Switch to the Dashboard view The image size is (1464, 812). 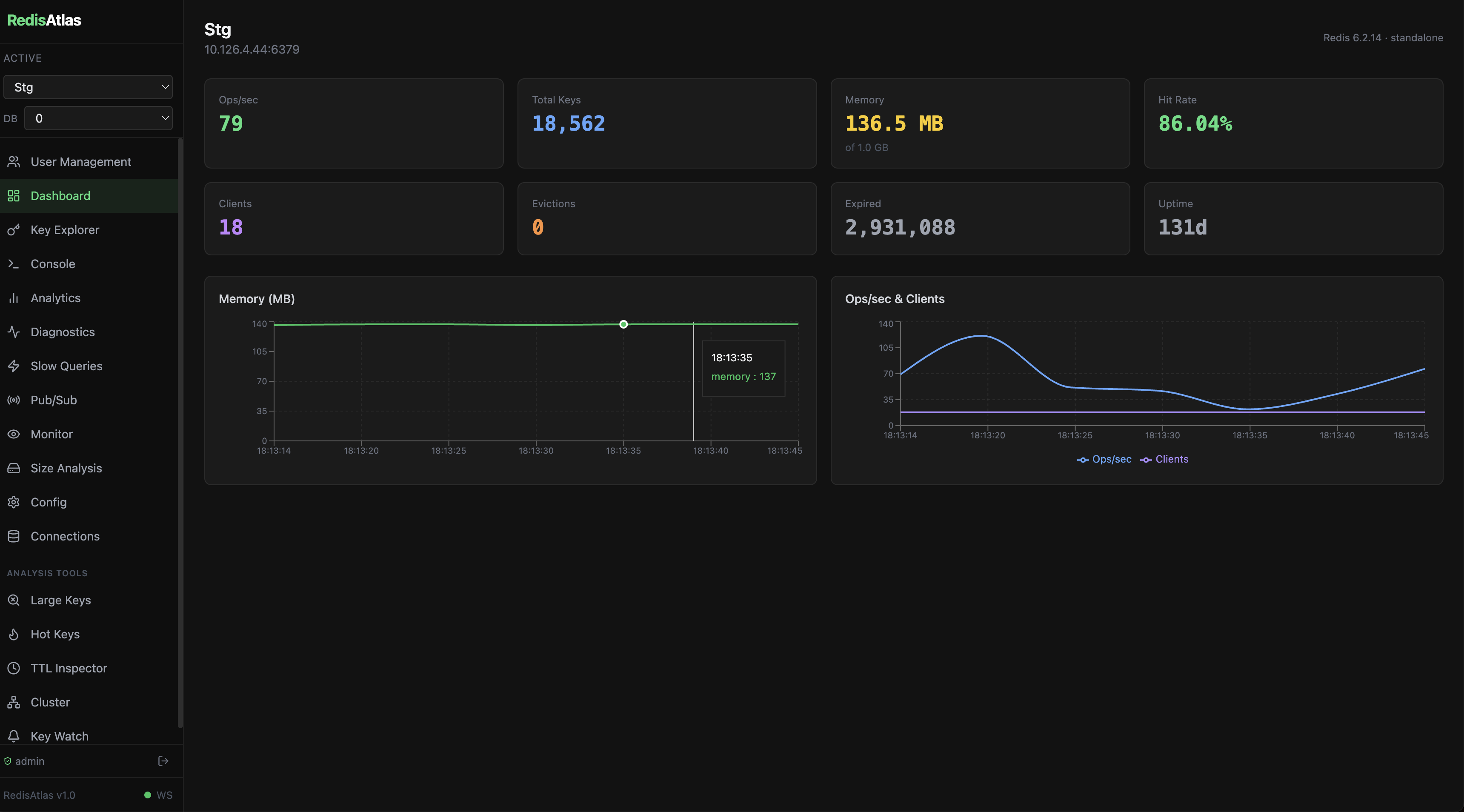coord(60,195)
